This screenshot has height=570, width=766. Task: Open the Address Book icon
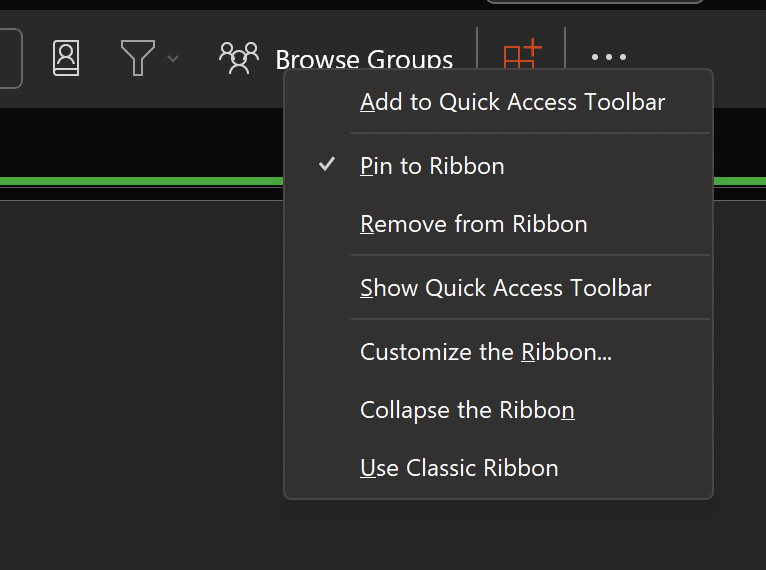tap(66, 58)
